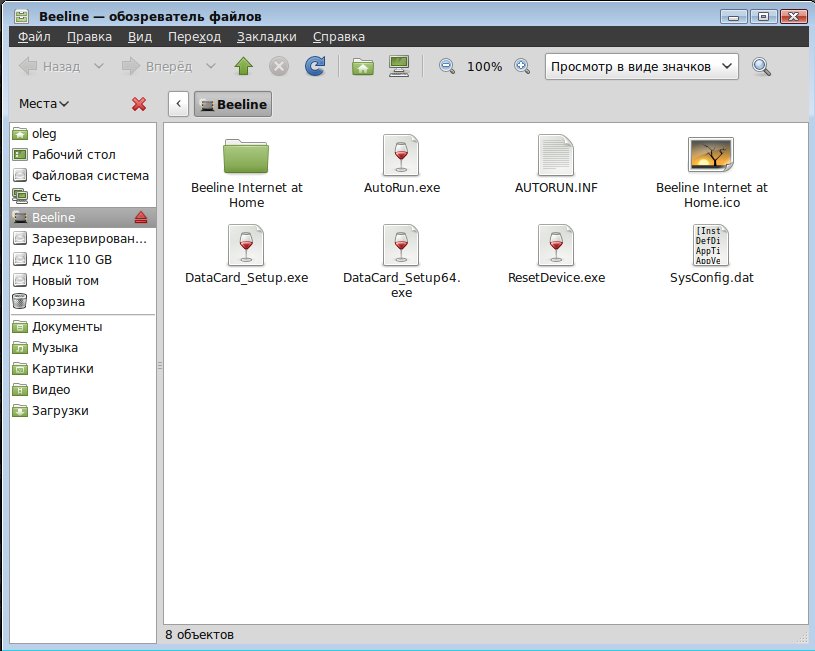The height and width of the screenshot is (651, 815).
Task: Open the Вид menu
Action: [x=140, y=37]
